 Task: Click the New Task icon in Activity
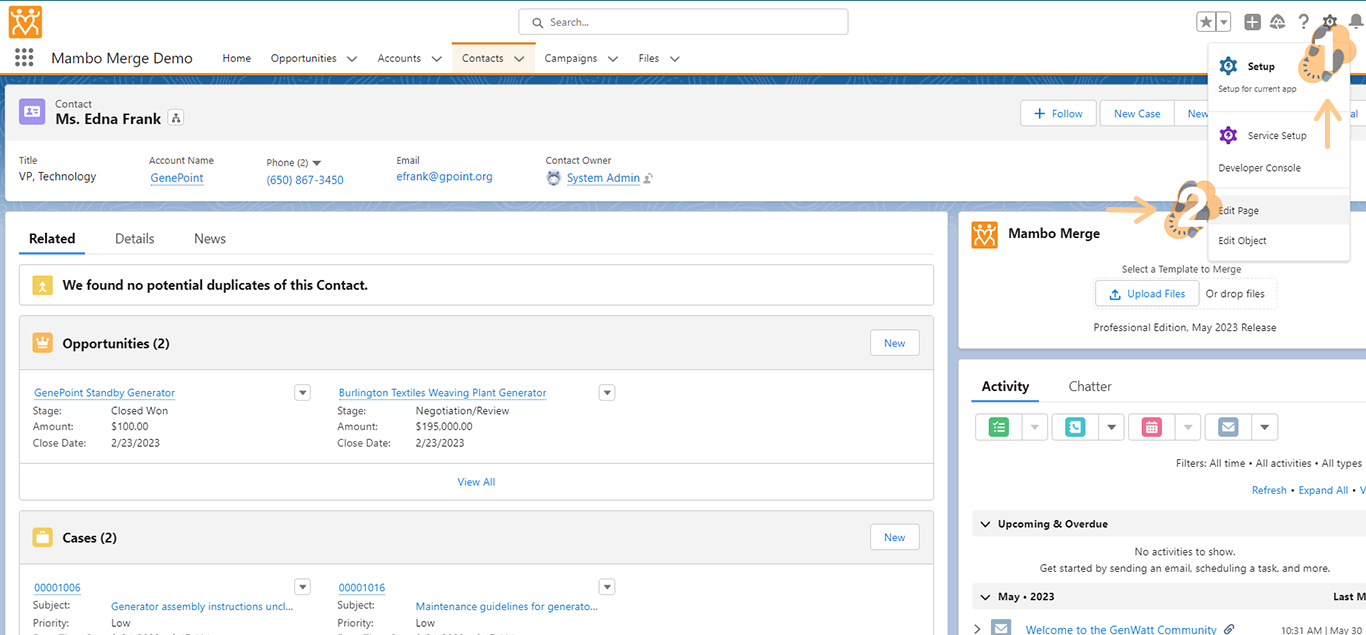999,427
